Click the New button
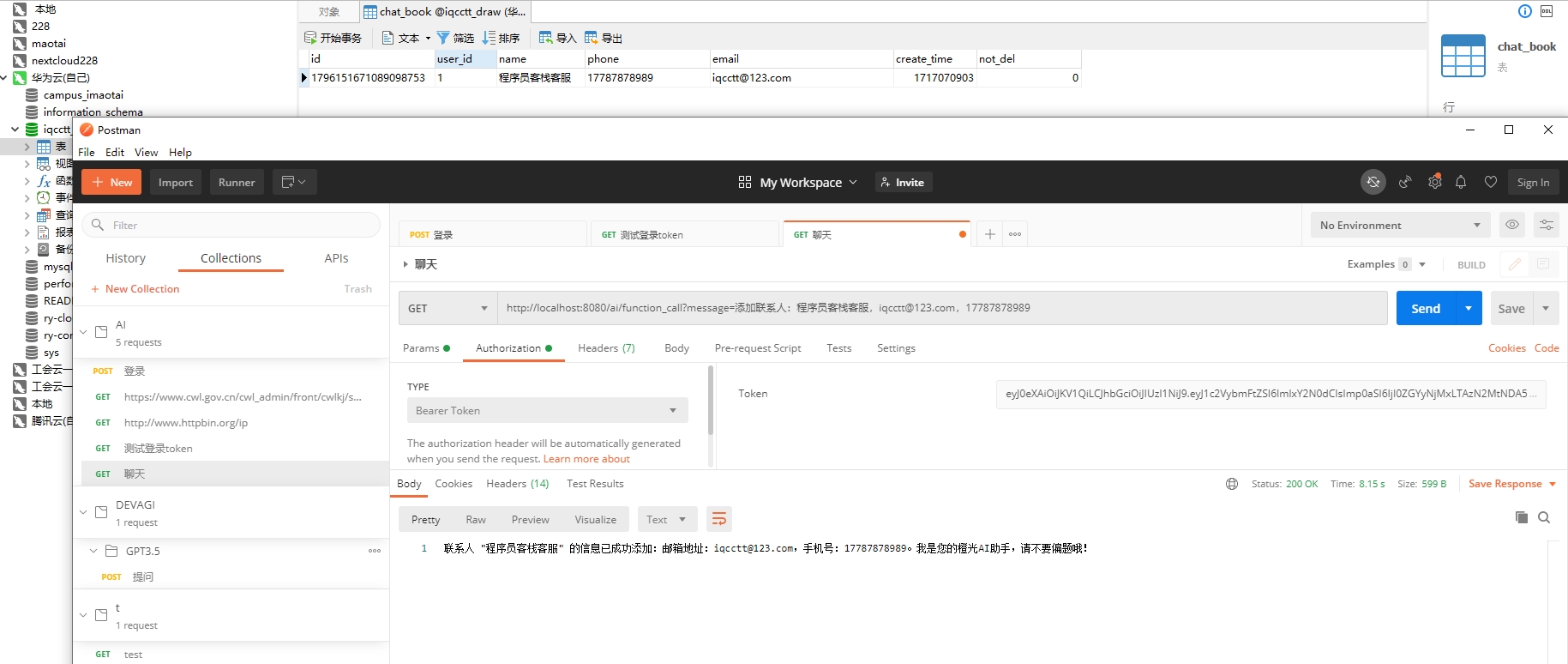1568x664 pixels. point(111,182)
